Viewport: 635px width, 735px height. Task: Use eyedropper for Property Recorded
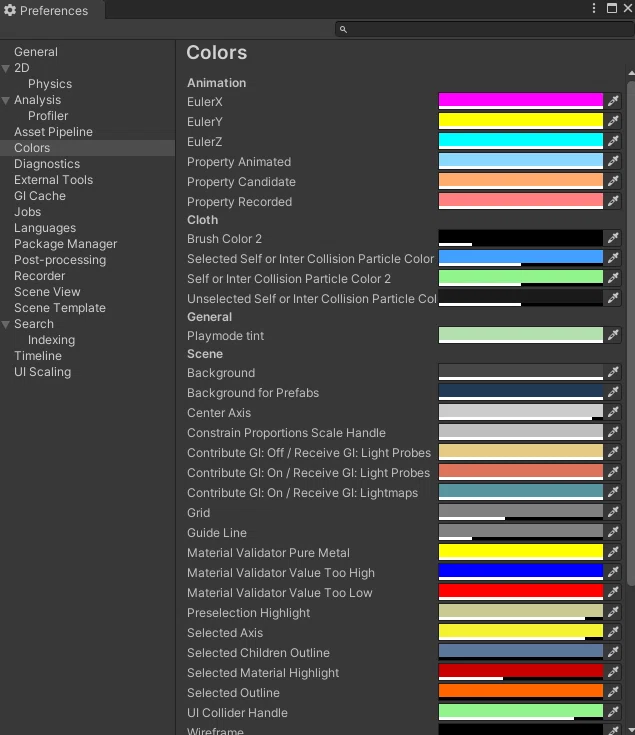coord(613,201)
